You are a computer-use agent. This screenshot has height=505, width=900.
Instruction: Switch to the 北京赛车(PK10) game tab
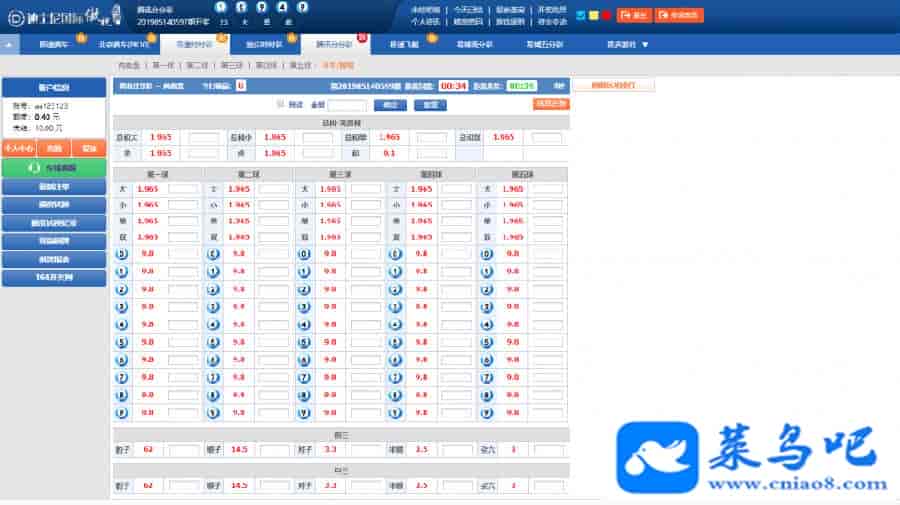(x=124, y=45)
